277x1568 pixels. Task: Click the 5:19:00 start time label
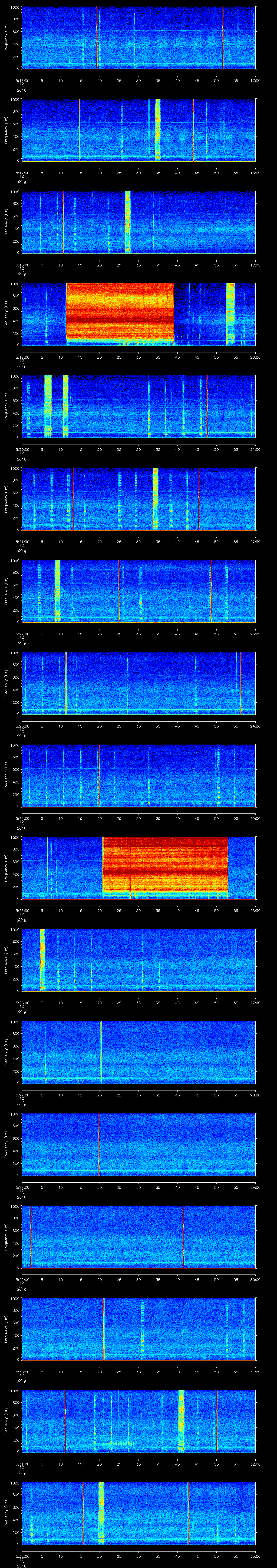[22, 357]
